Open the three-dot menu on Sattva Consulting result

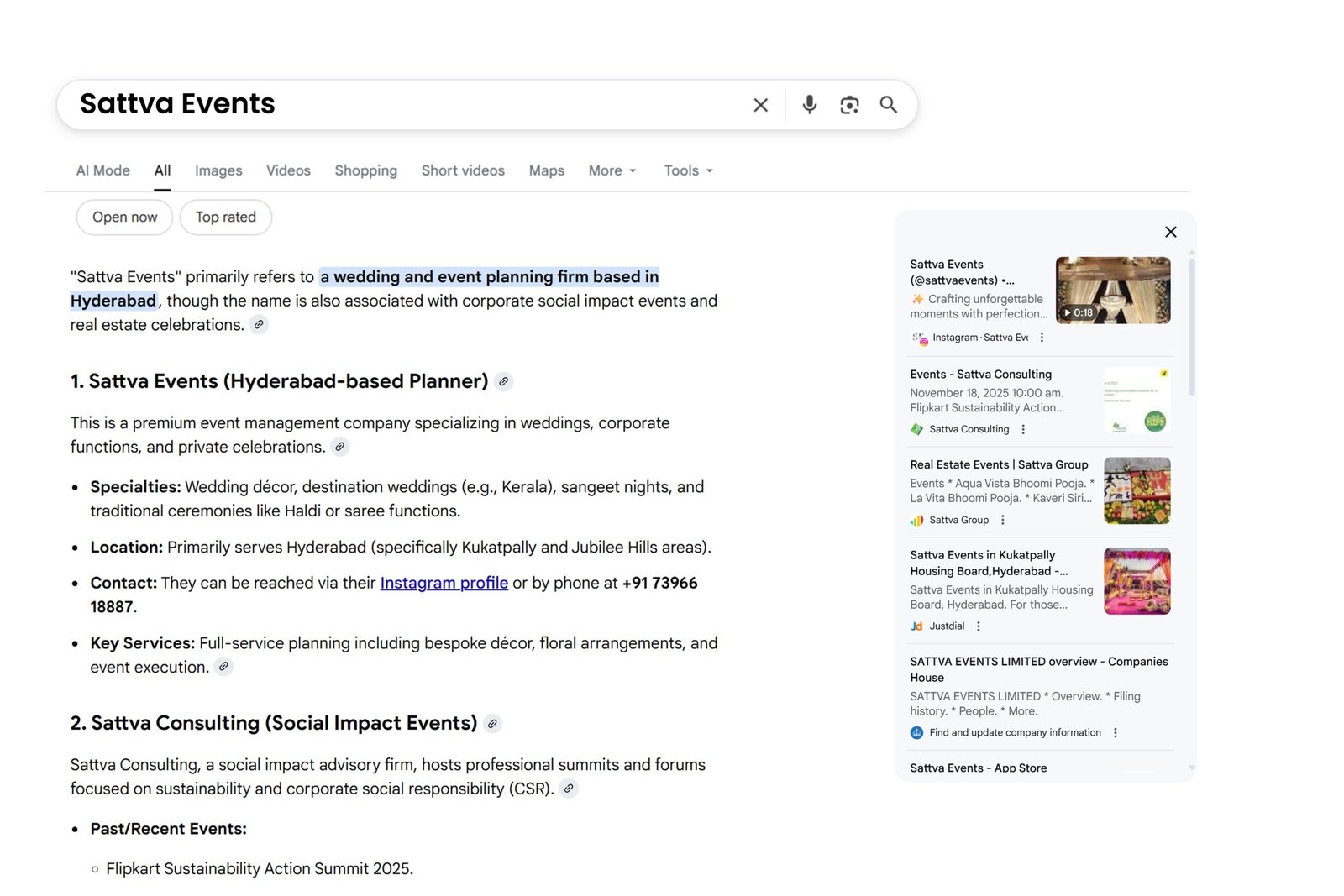coord(1022,429)
